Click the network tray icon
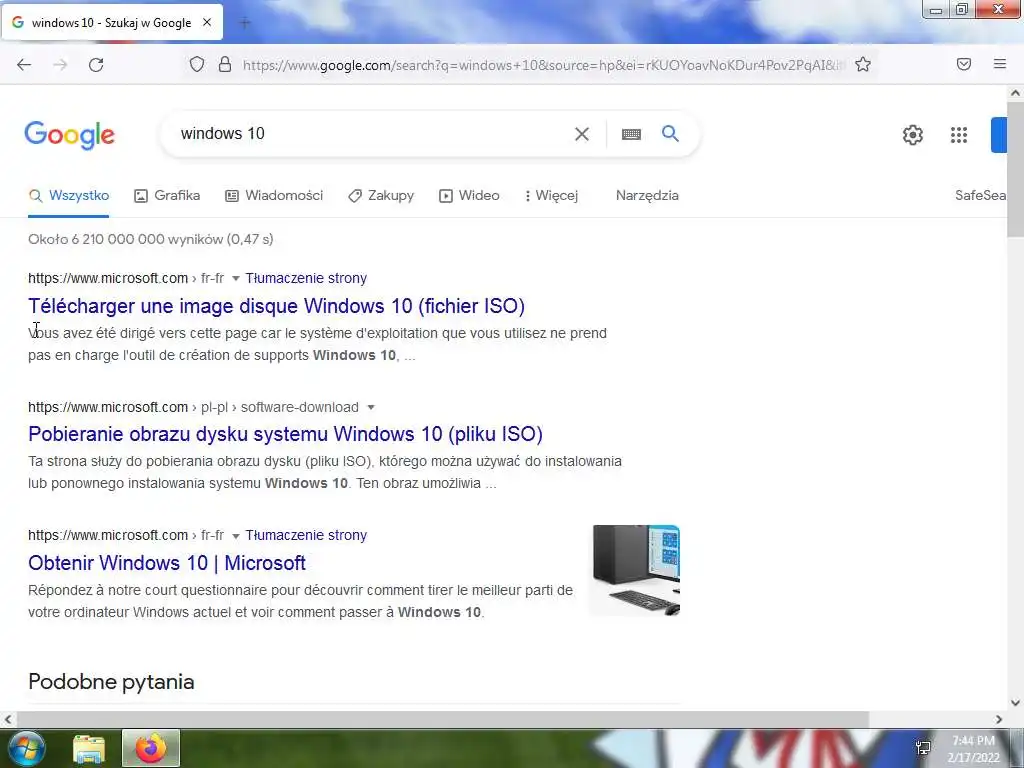Viewport: 1024px width, 768px height. [x=923, y=748]
